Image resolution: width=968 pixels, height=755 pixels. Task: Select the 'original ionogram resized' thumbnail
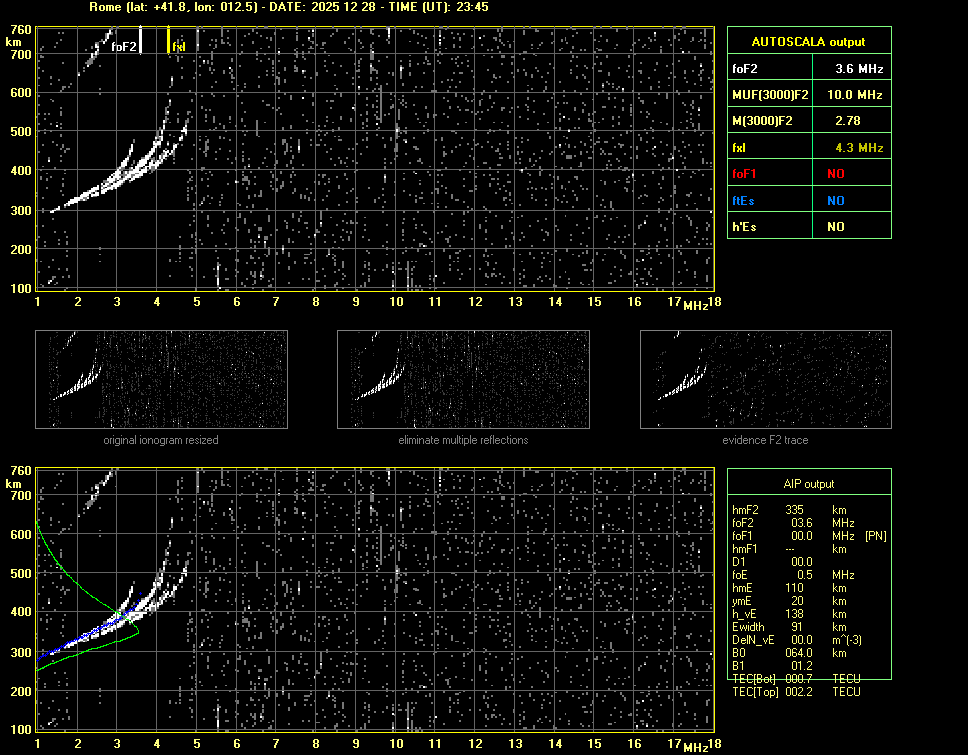pyautogui.click(x=161, y=379)
